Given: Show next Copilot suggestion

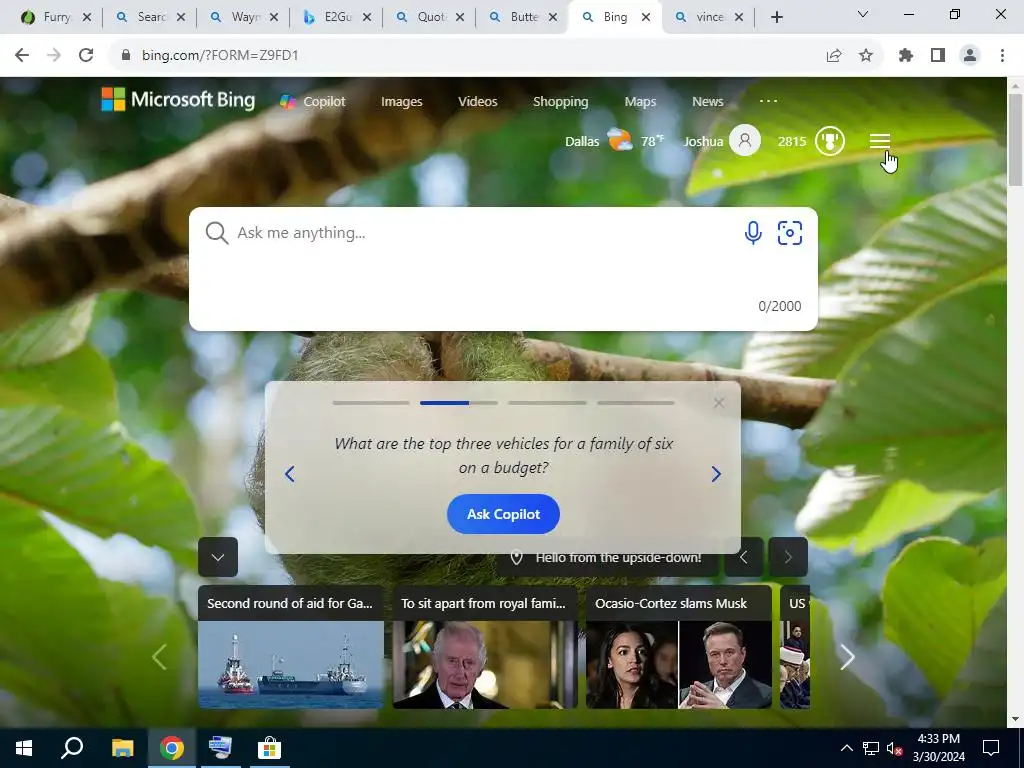Looking at the screenshot, I should coord(716,474).
